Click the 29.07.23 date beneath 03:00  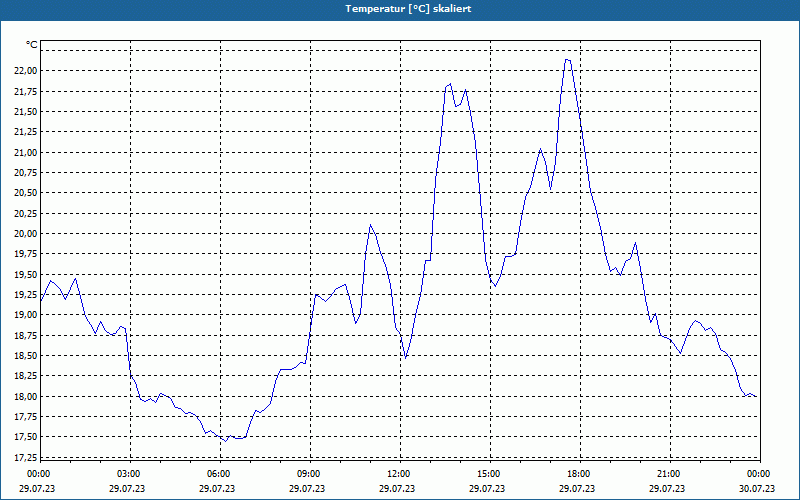click(x=127, y=488)
